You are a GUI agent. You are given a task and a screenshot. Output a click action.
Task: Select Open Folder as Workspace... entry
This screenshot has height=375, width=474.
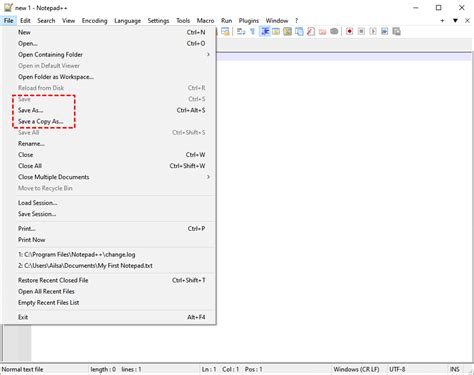pos(109,77)
